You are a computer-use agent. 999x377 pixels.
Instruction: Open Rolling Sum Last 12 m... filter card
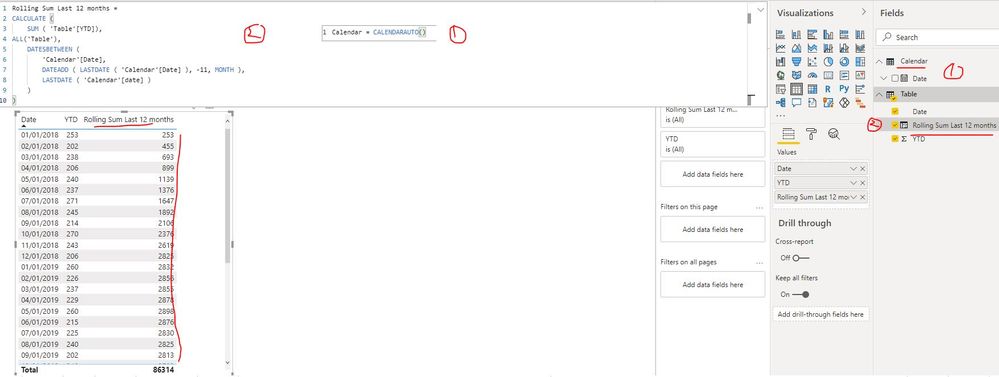pyautogui.click(x=712, y=116)
